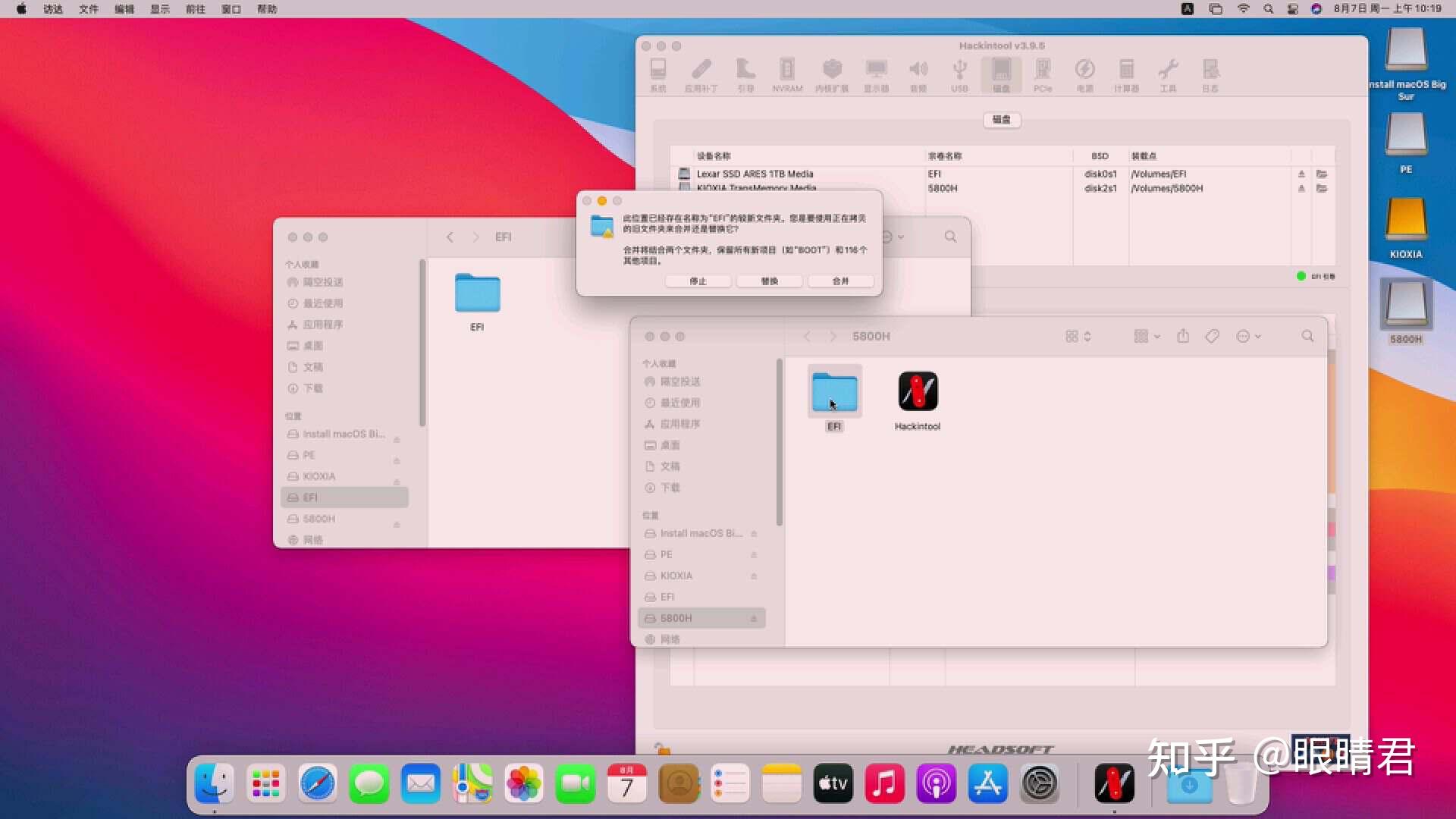Open the USB section in Hackintool
The width and height of the screenshot is (1456, 819).
tap(959, 74)
